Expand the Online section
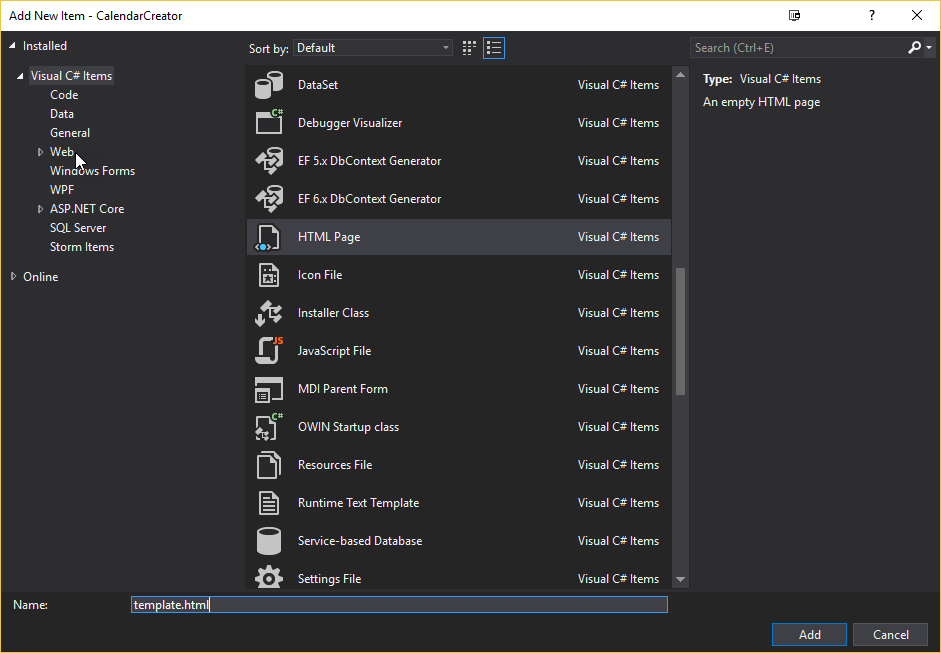The height and width of the screenshot is (653, 941). pos(13,277)
